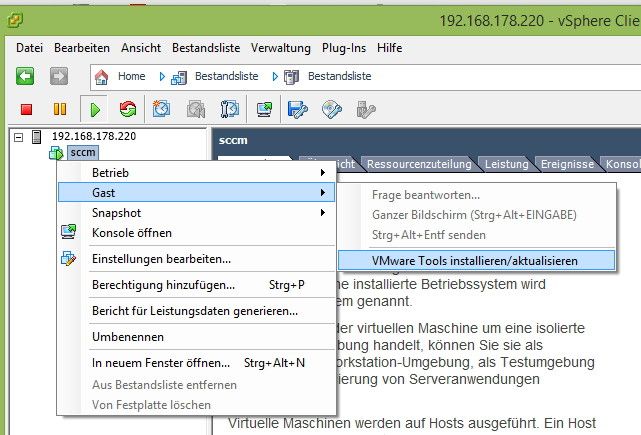Click the console icon beside Konsole öffnen
641x435 pixels.
coord(68,232)
